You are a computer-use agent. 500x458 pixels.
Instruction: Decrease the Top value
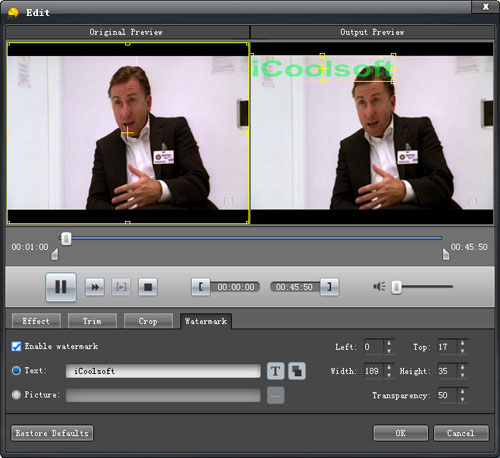(462, 350)
